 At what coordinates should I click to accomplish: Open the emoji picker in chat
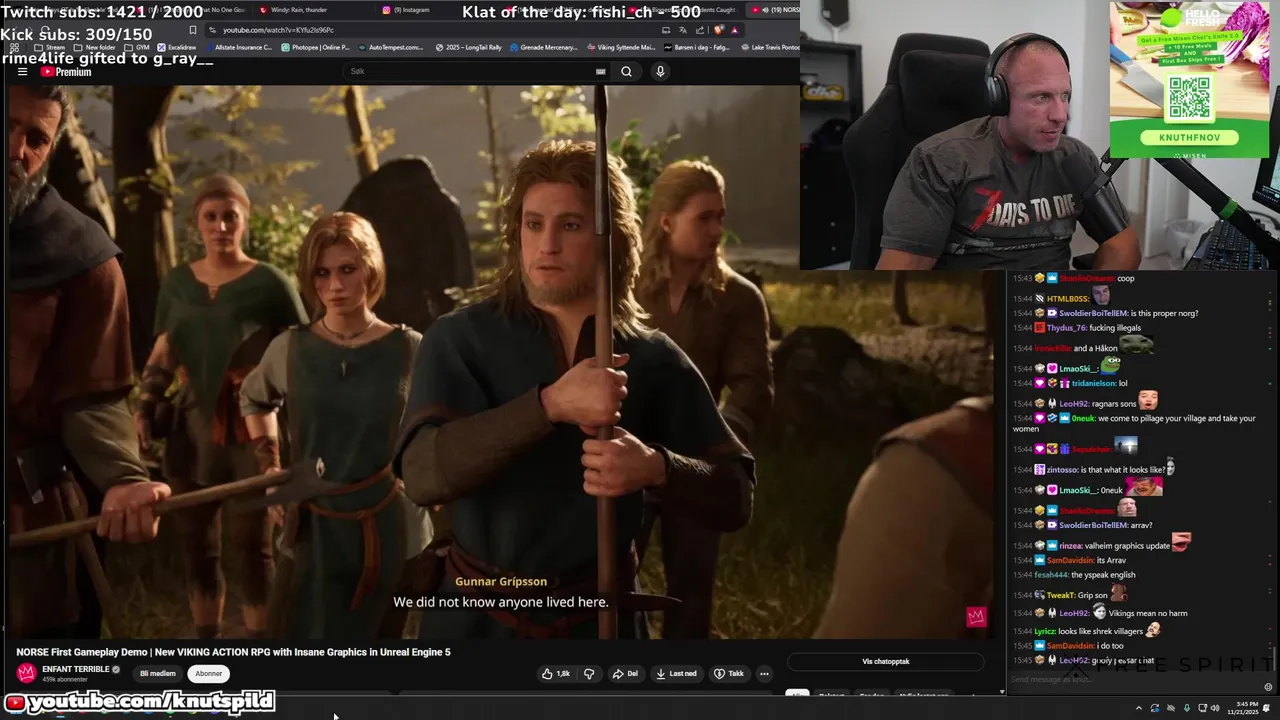1268,687
